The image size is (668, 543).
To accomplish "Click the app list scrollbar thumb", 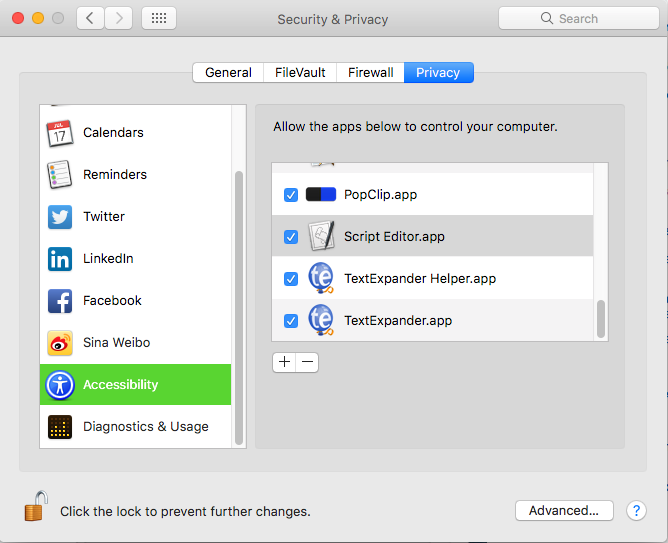I will coord(601,319).
